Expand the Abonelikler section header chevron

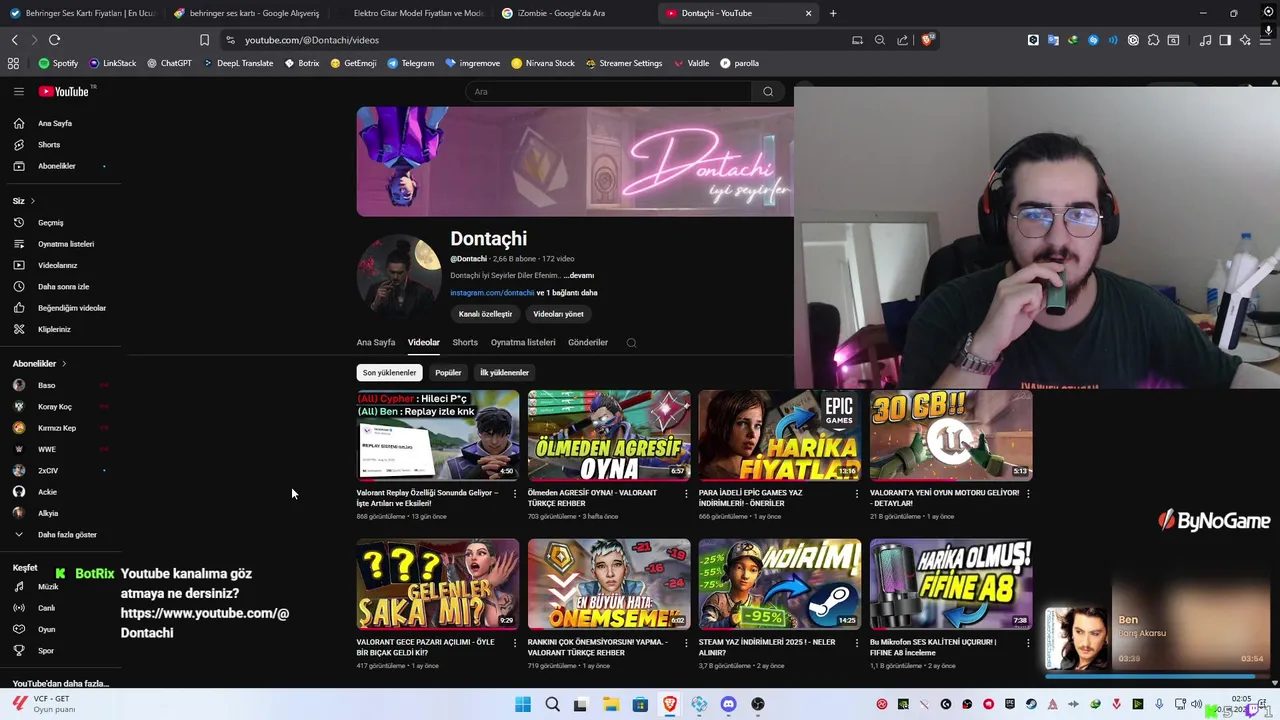click(63, 364)
